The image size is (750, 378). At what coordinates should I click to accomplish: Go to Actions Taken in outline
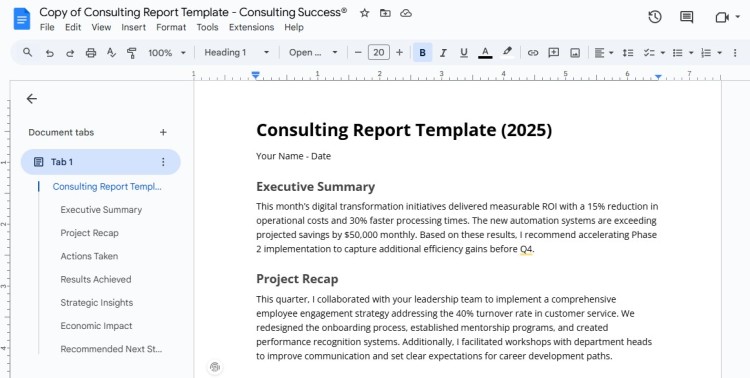pos(89,256)
